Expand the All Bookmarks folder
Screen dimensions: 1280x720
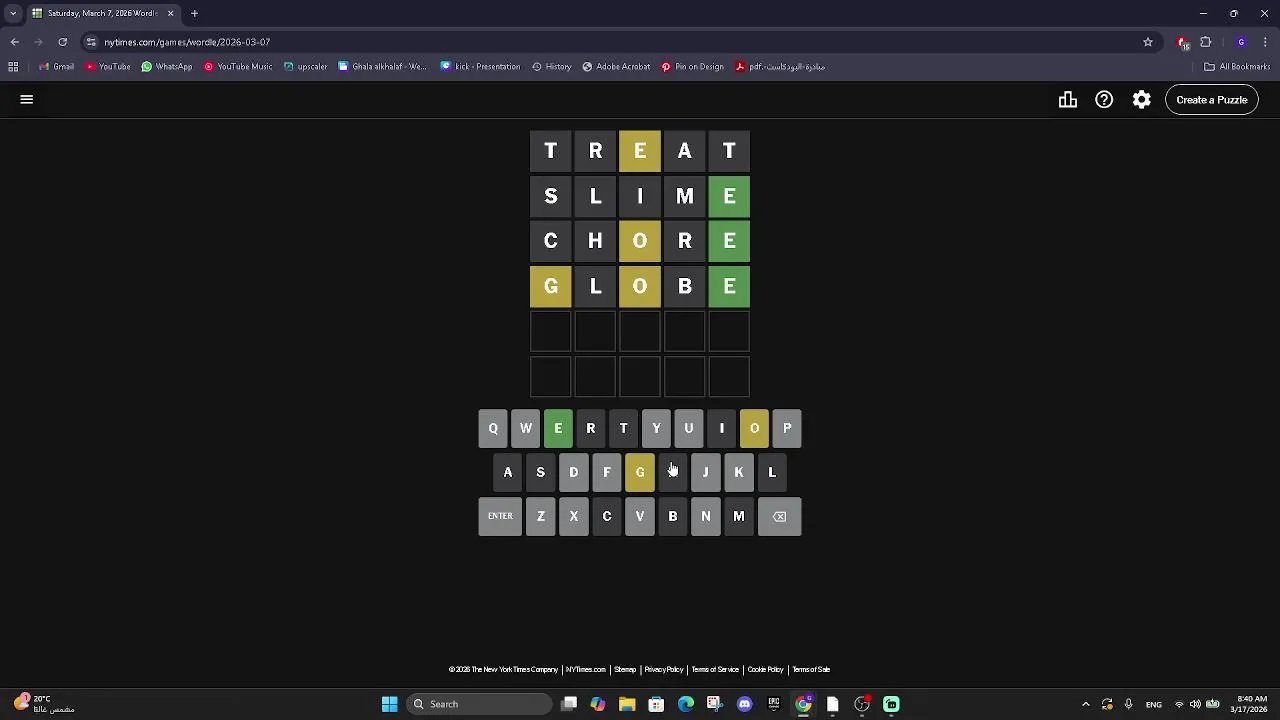pos(1237,67)
